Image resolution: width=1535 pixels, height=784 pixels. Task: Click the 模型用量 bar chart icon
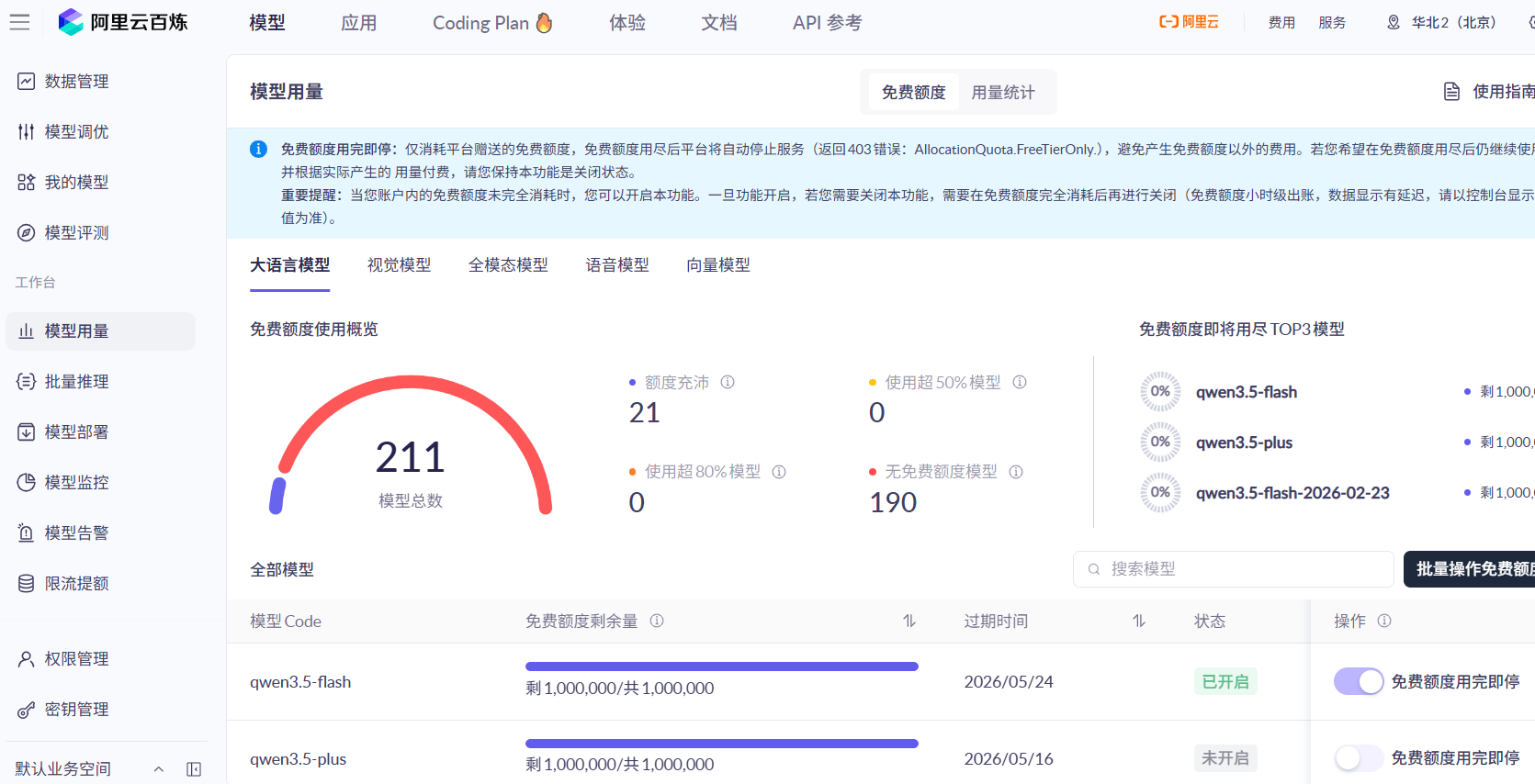(x=27, y=331)
